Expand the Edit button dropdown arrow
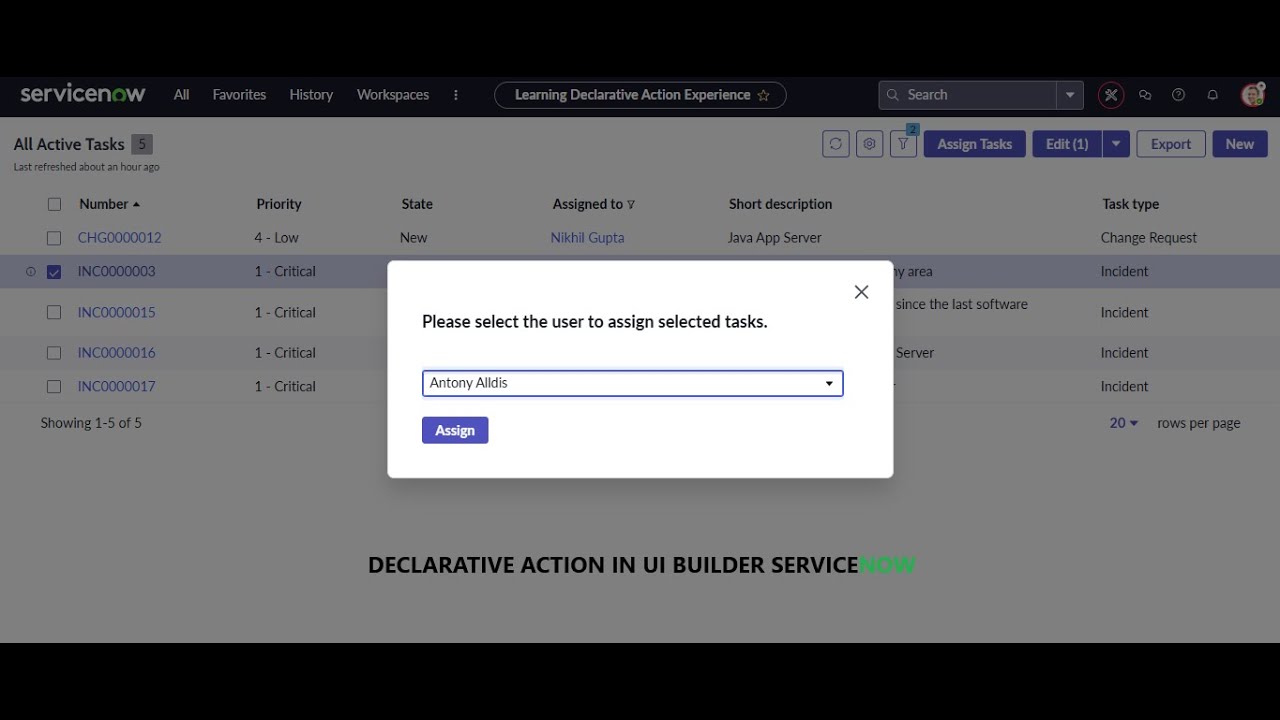1280x720 pixels. pyautogui.click(x=1116, y=144)
